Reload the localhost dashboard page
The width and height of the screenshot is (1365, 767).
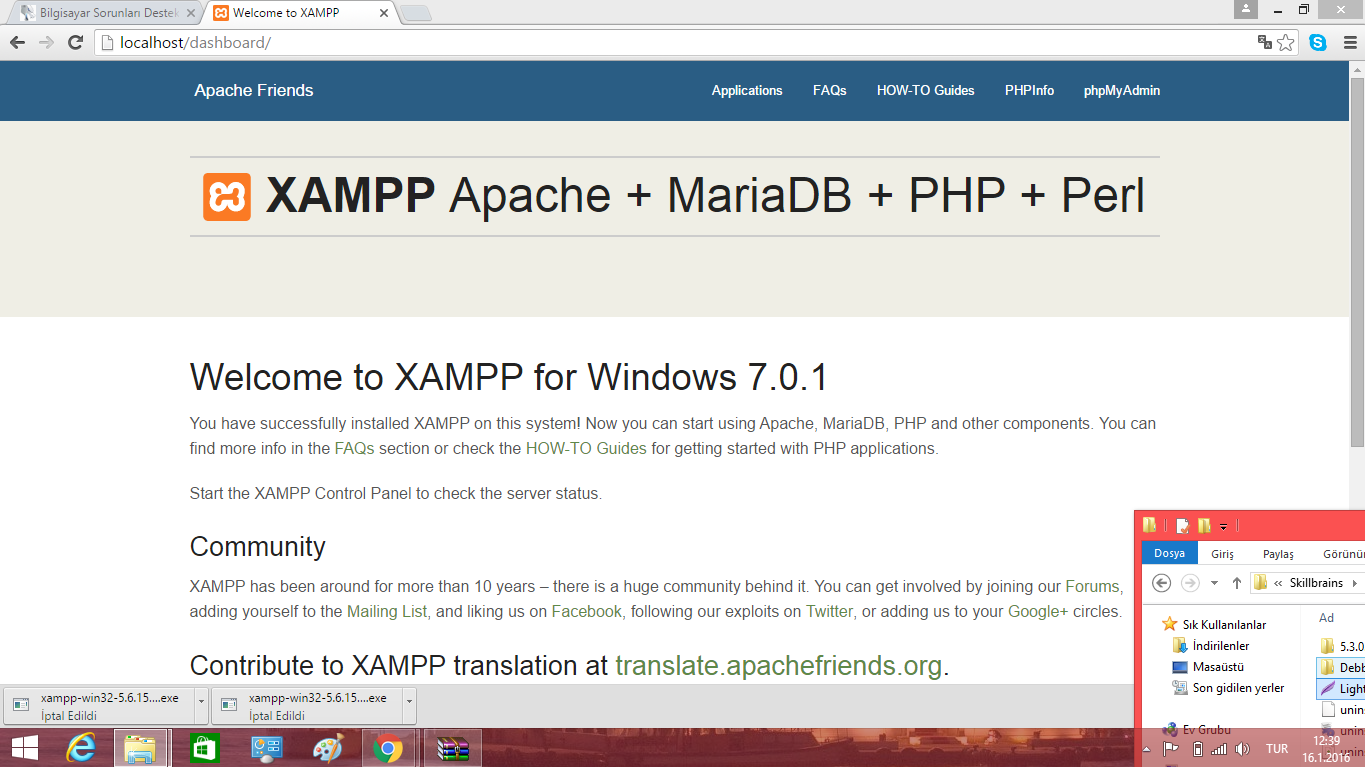pos(75,42)
